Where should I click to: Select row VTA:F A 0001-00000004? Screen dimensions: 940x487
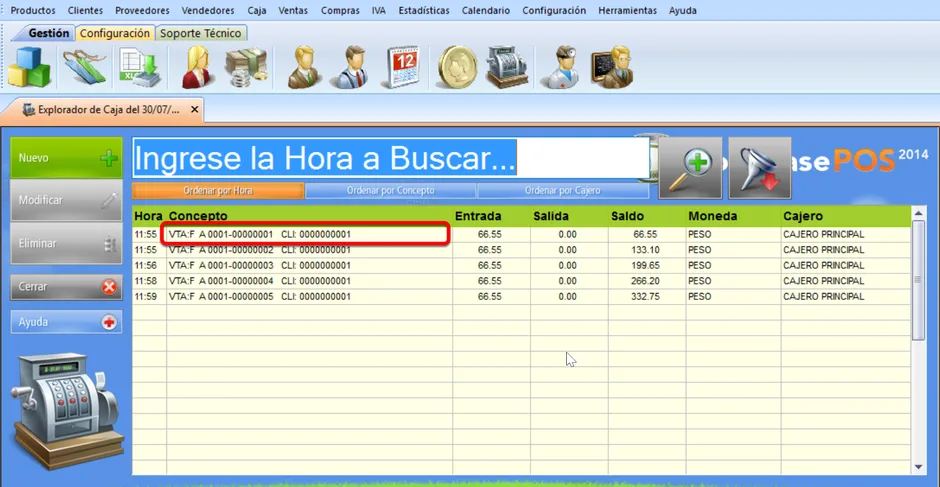point(521,281)
